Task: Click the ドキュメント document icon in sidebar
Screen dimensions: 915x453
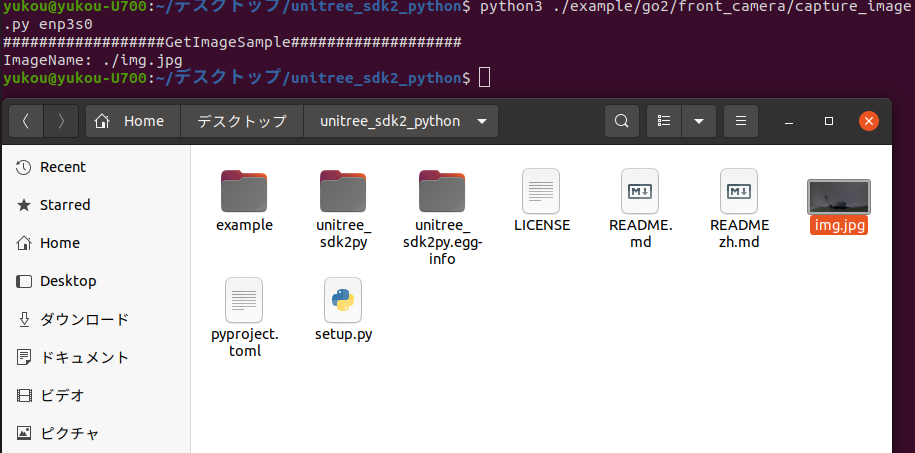Action: coord(24,357)
